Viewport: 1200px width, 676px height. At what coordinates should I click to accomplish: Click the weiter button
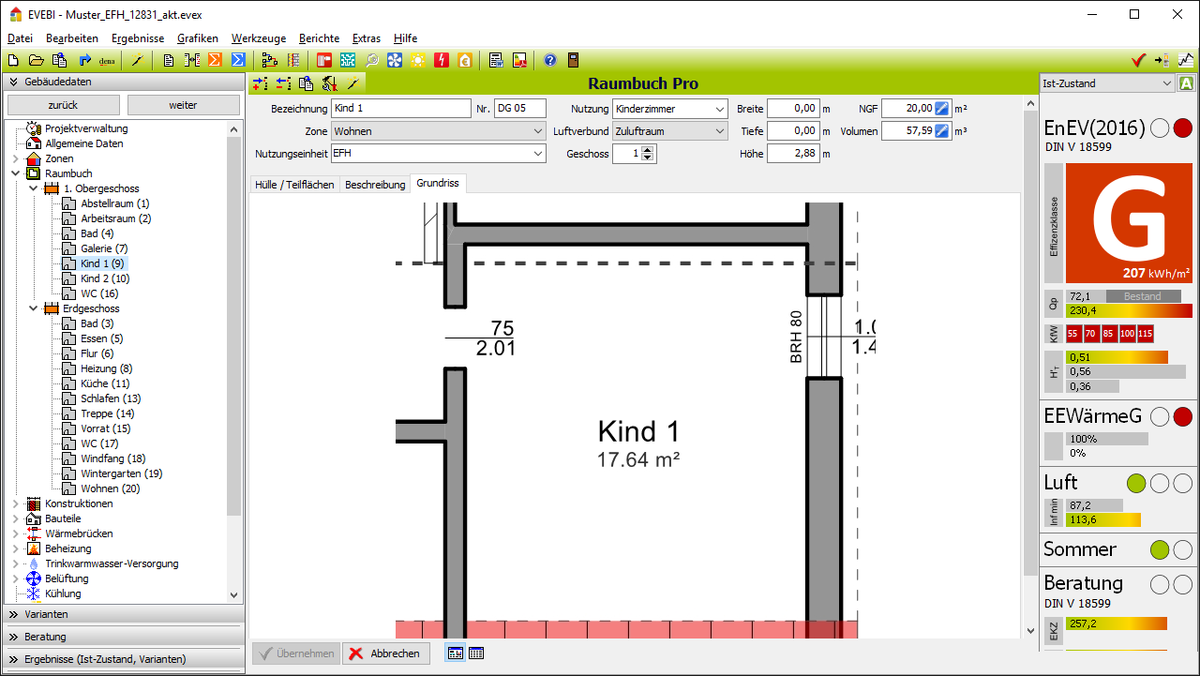pos(183,105)
